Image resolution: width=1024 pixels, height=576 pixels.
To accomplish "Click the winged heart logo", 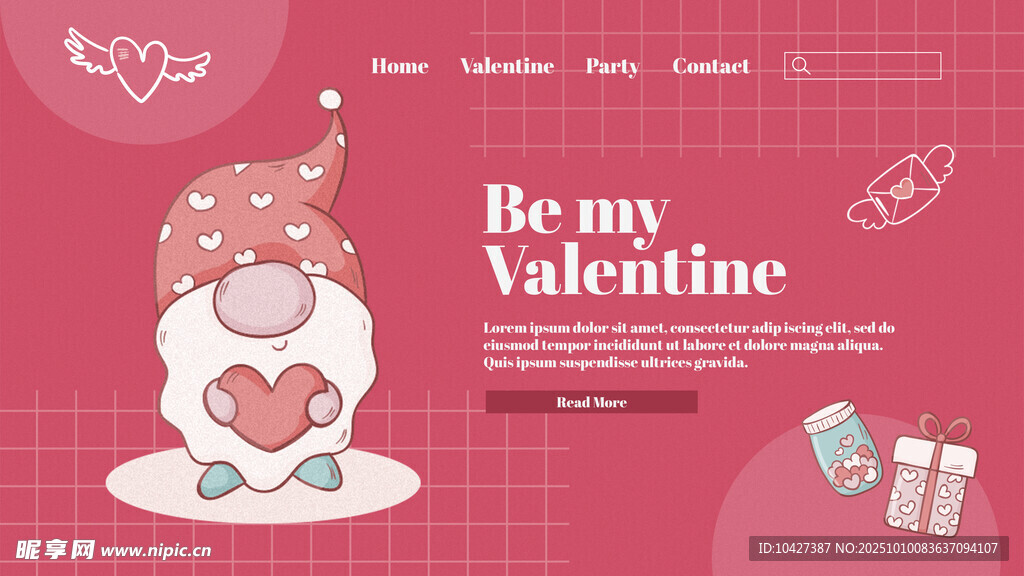I will click(138, 65).
